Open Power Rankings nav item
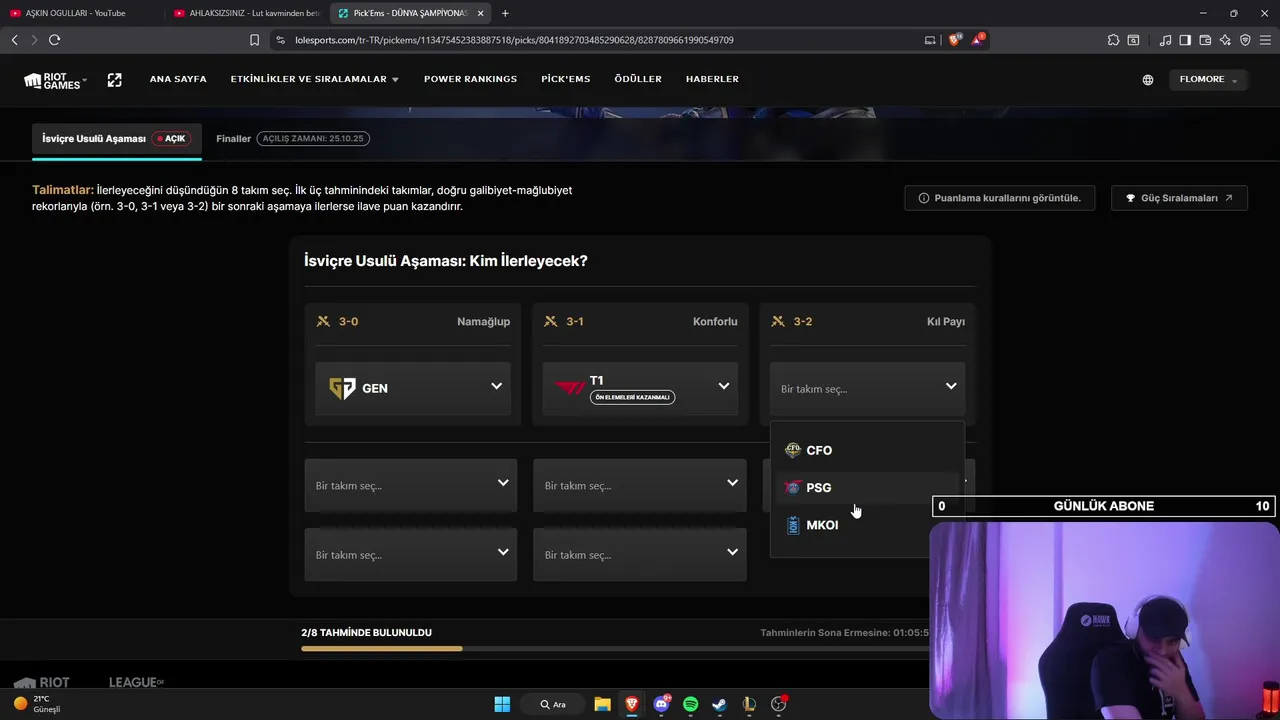The image size is (1280, 720). click(470, 79)
